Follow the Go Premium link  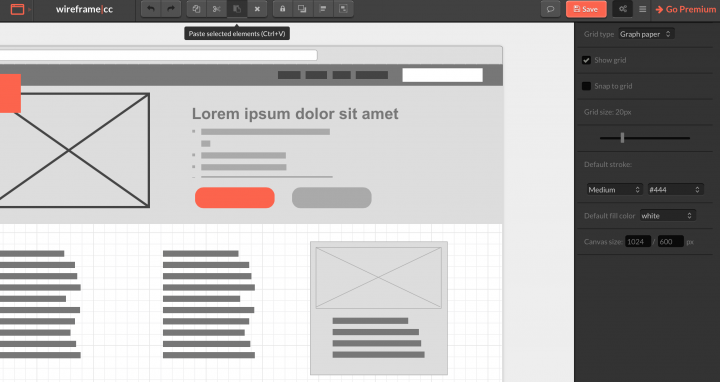(686, 9)
